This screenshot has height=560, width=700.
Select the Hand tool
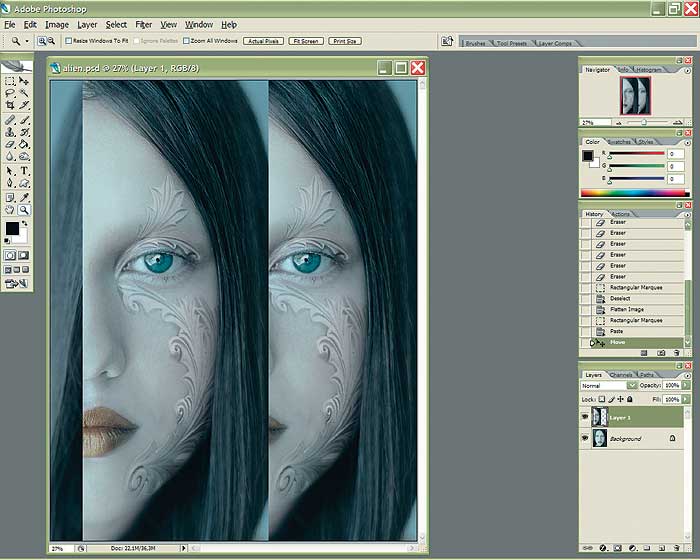[10, 210]
